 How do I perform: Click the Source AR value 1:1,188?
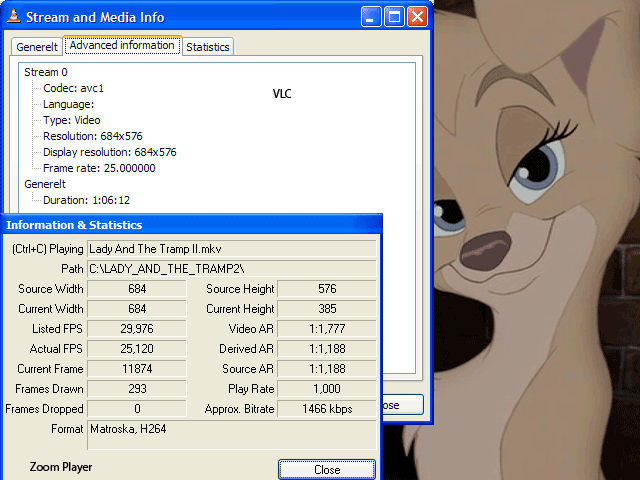click(x=327, y=369)
